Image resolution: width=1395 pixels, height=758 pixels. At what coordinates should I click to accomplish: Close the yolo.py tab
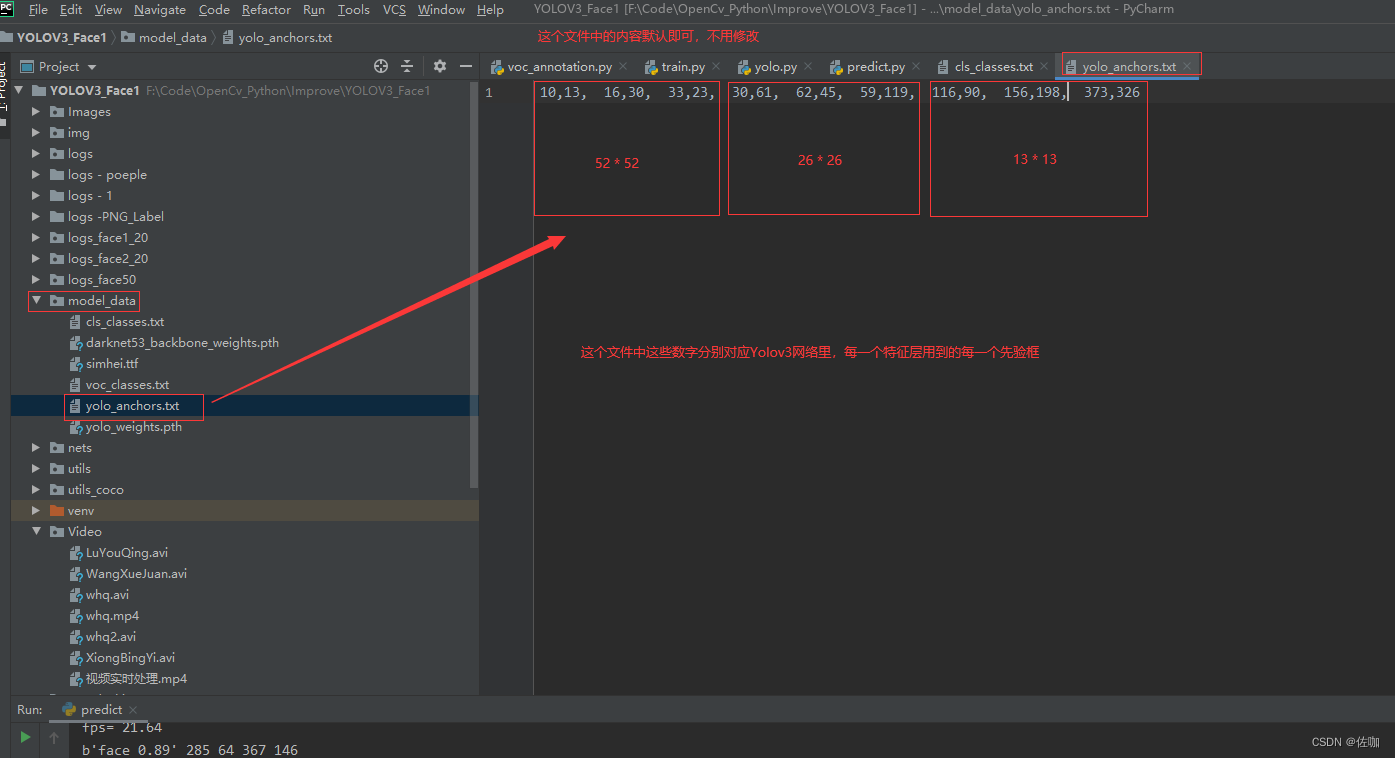(x=808, y=67)
